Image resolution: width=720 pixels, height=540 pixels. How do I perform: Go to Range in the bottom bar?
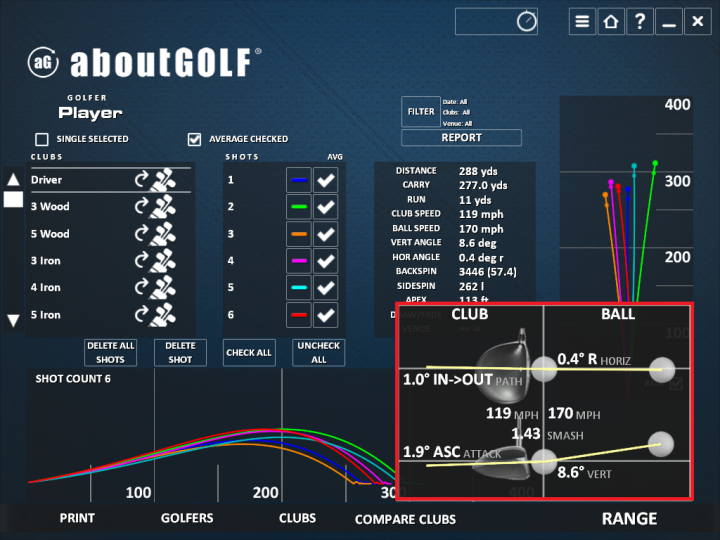click(x=629, y=518)
